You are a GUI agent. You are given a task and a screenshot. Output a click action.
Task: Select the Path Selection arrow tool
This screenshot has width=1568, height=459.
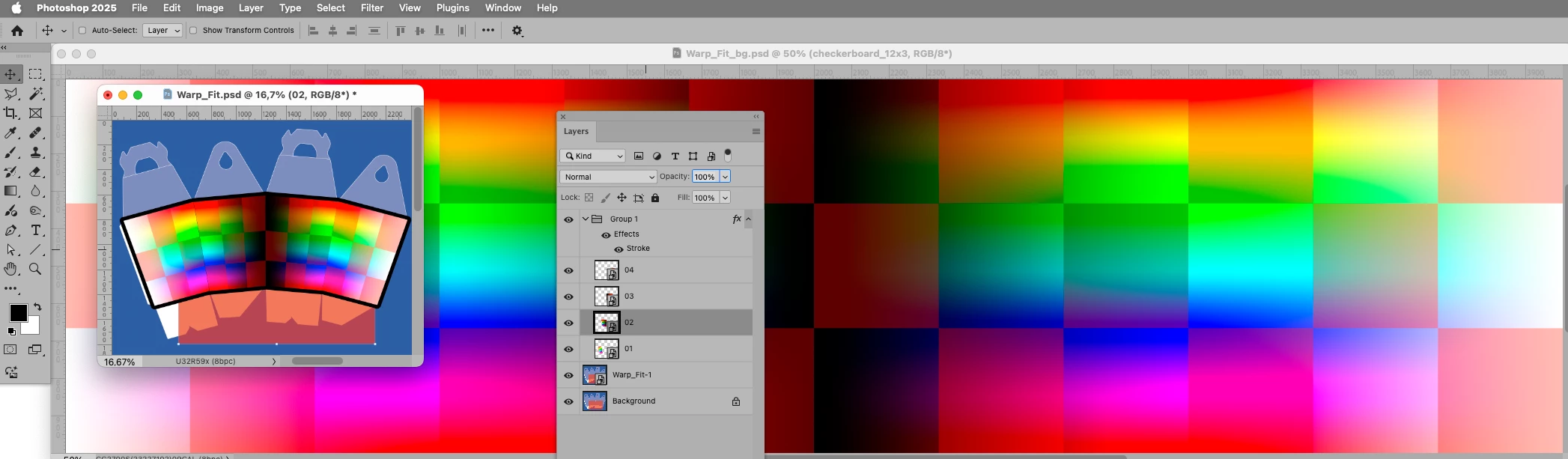(11, 250)
